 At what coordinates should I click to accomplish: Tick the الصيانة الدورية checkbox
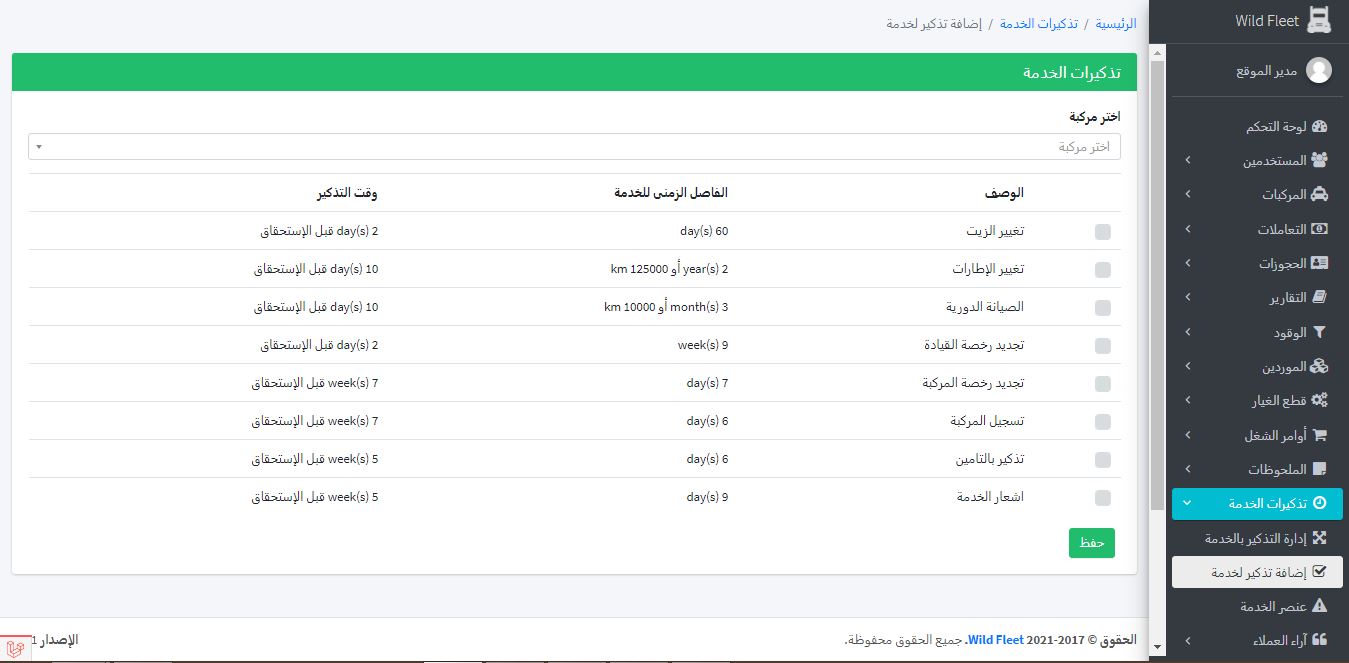pos(1103,308)
